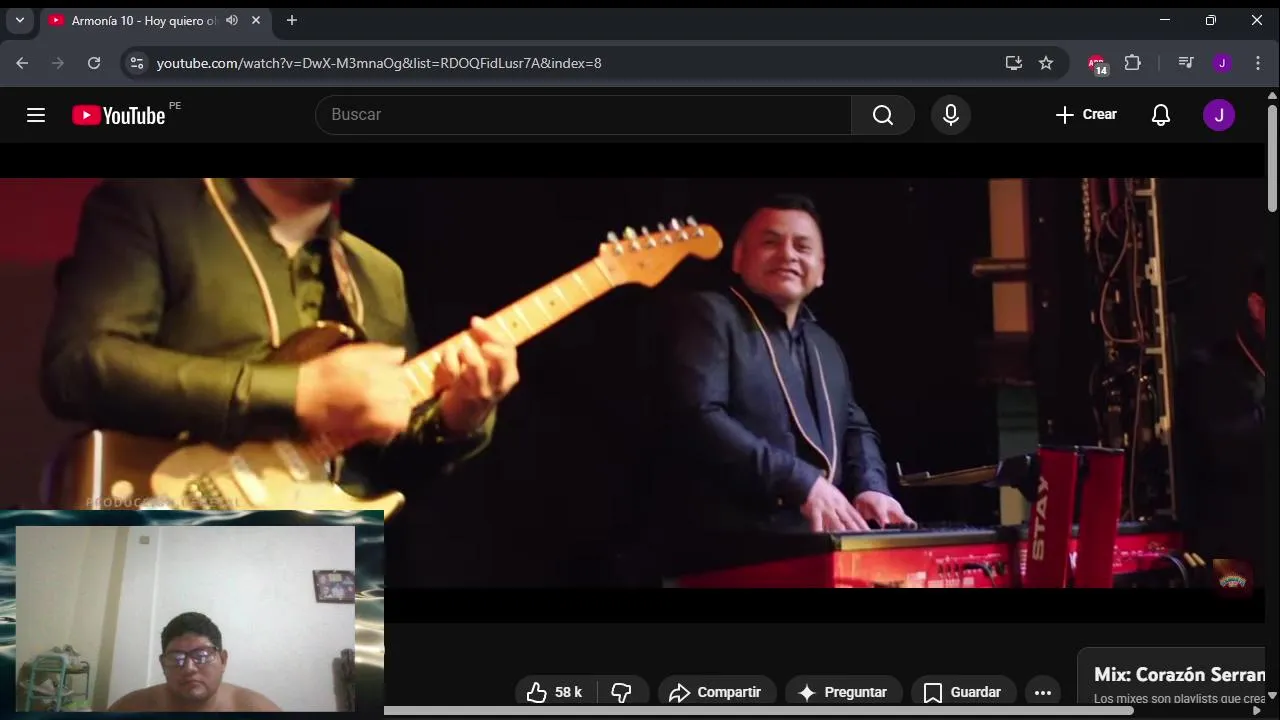Open YouTube notifications bell
The width and height of the screenshot is (1280, 720).
[1161, 115]
